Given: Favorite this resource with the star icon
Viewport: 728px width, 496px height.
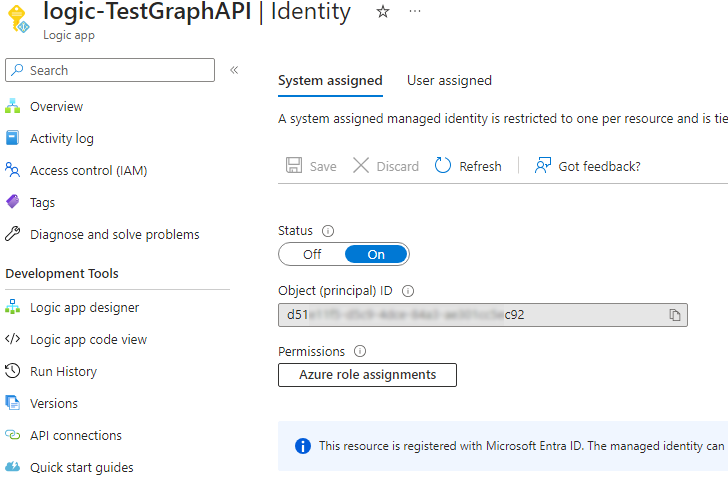Looking at the screenshot, I should click(x=383, y=12).
